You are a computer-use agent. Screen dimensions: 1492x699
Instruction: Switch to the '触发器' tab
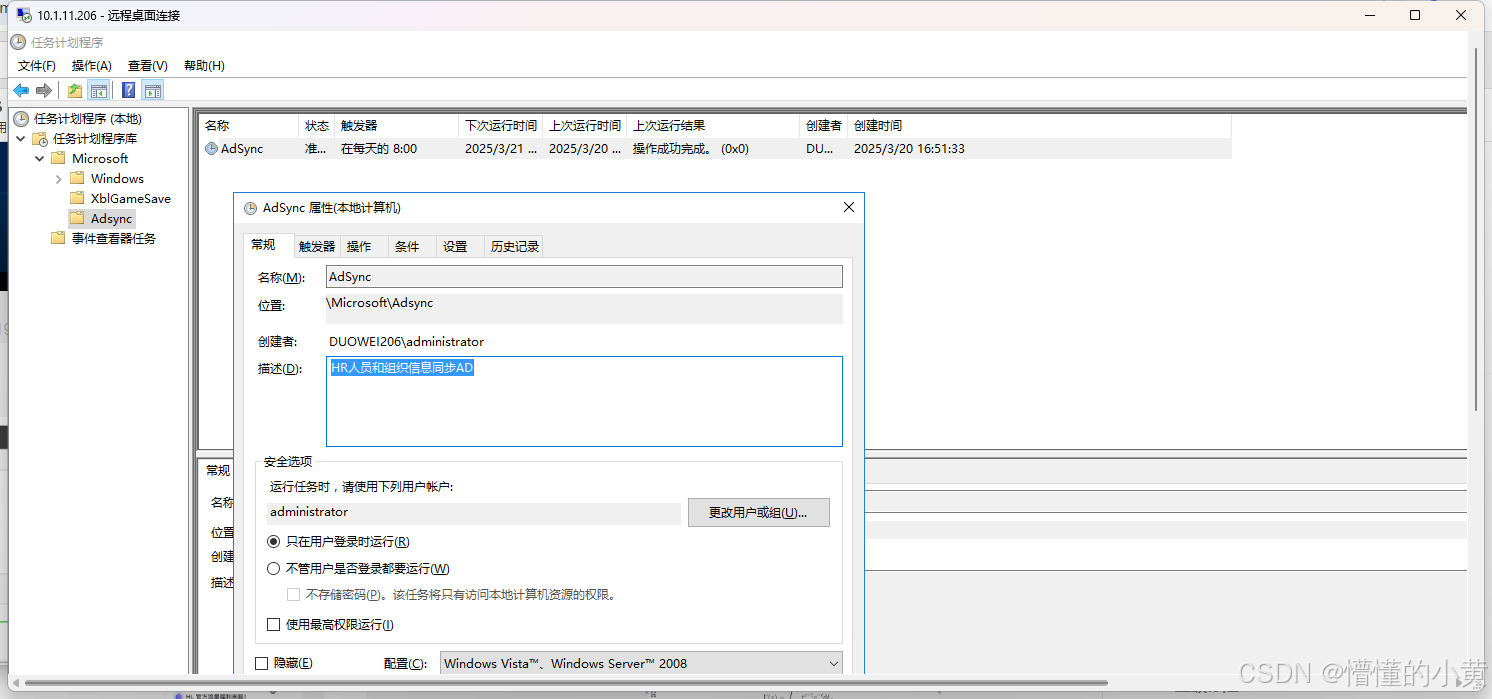click(x=317, y=247)
